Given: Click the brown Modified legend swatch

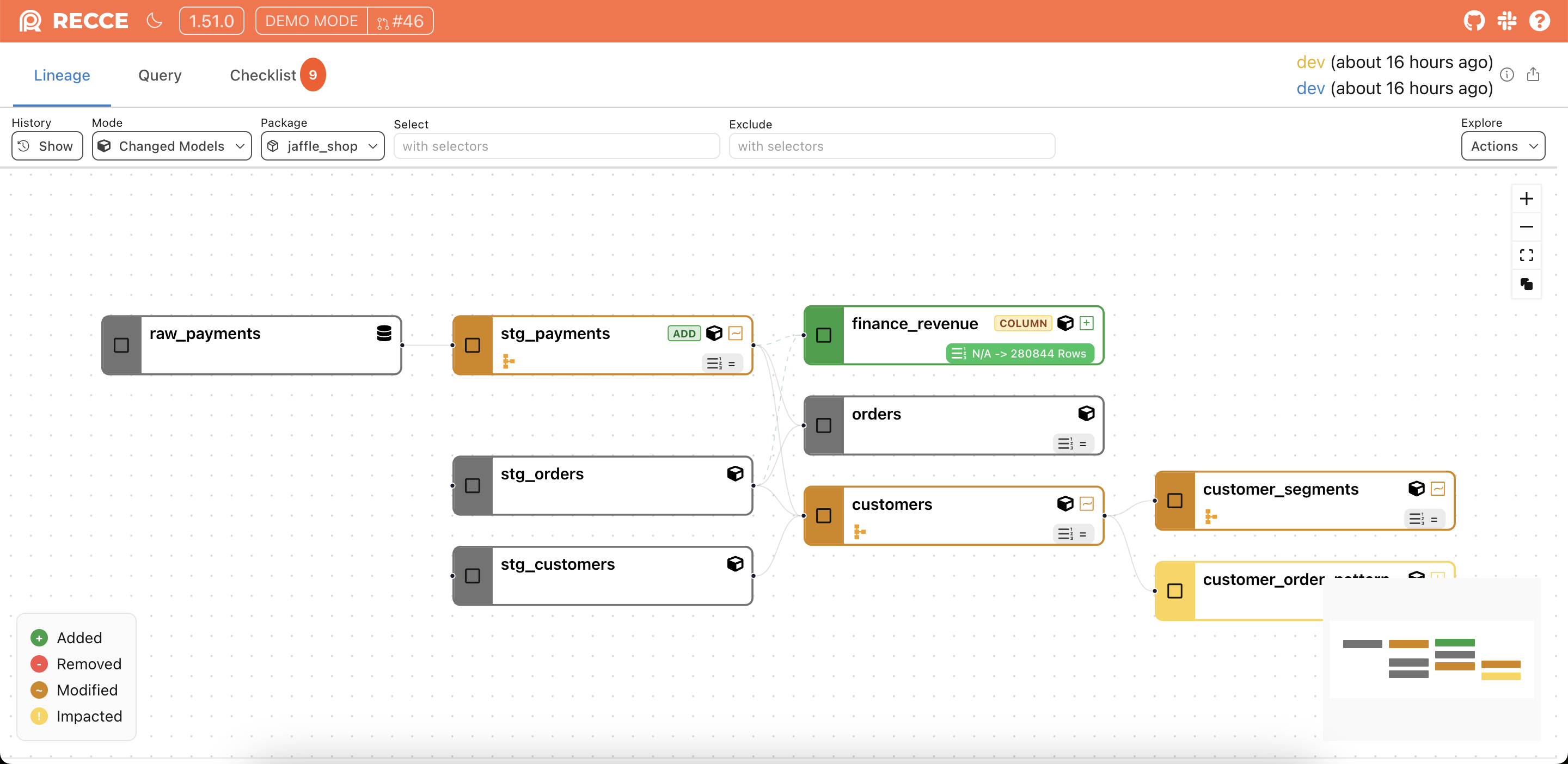Looking at the screenshot, I should tap(39, 690).
